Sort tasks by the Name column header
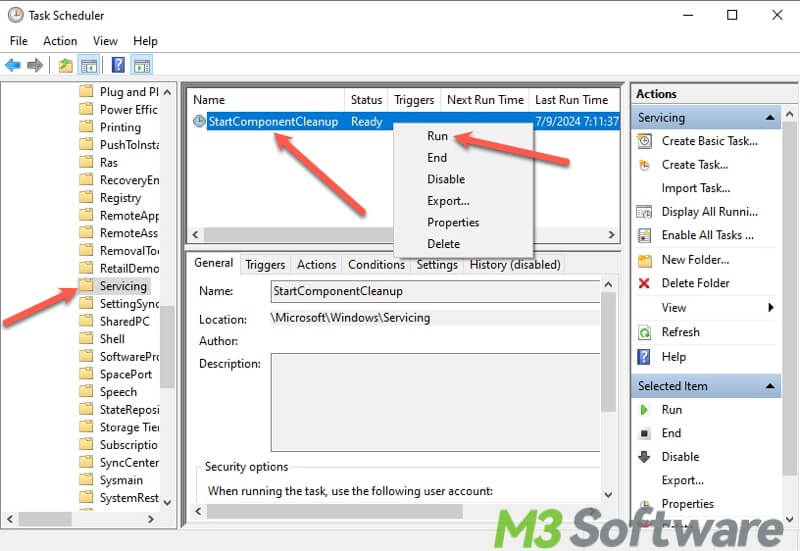800x551 pixels. click(x=267, y=100)
